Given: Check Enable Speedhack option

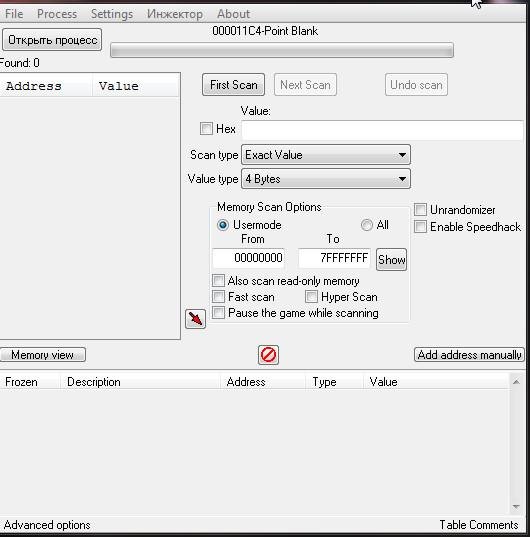Looking at the screenshot, I should [x=420, y=227].
